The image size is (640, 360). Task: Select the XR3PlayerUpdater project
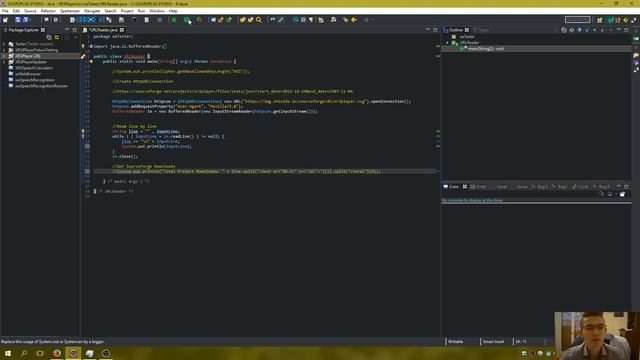click(x=31, y=62)
